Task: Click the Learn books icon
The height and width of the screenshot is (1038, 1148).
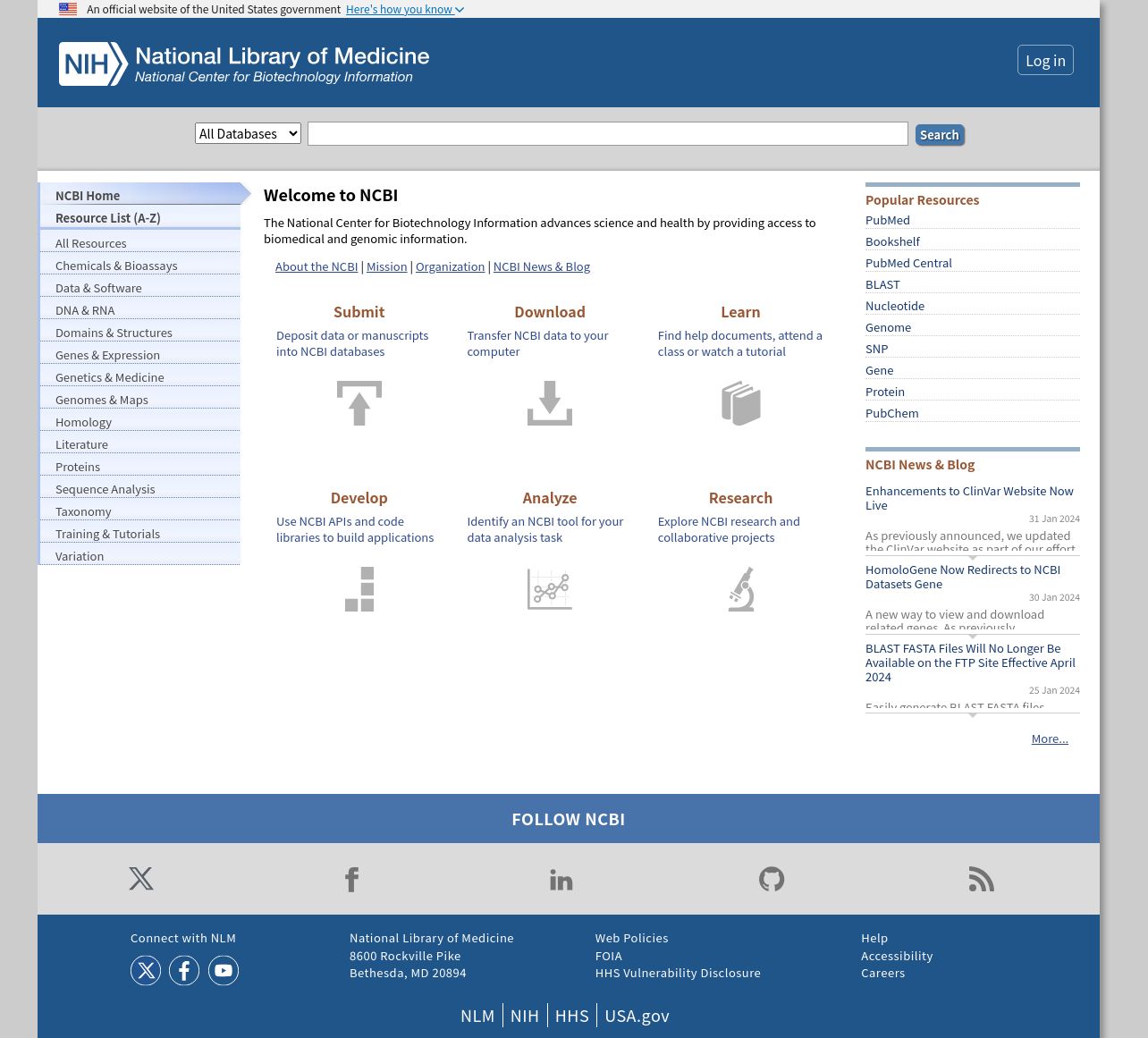Action: [741, 403]
